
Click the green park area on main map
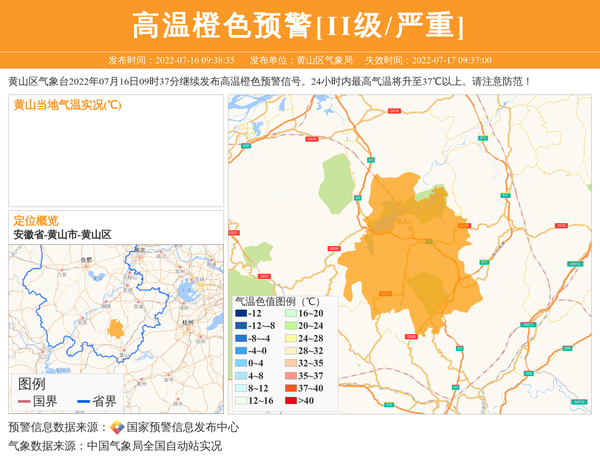point(338,182)
